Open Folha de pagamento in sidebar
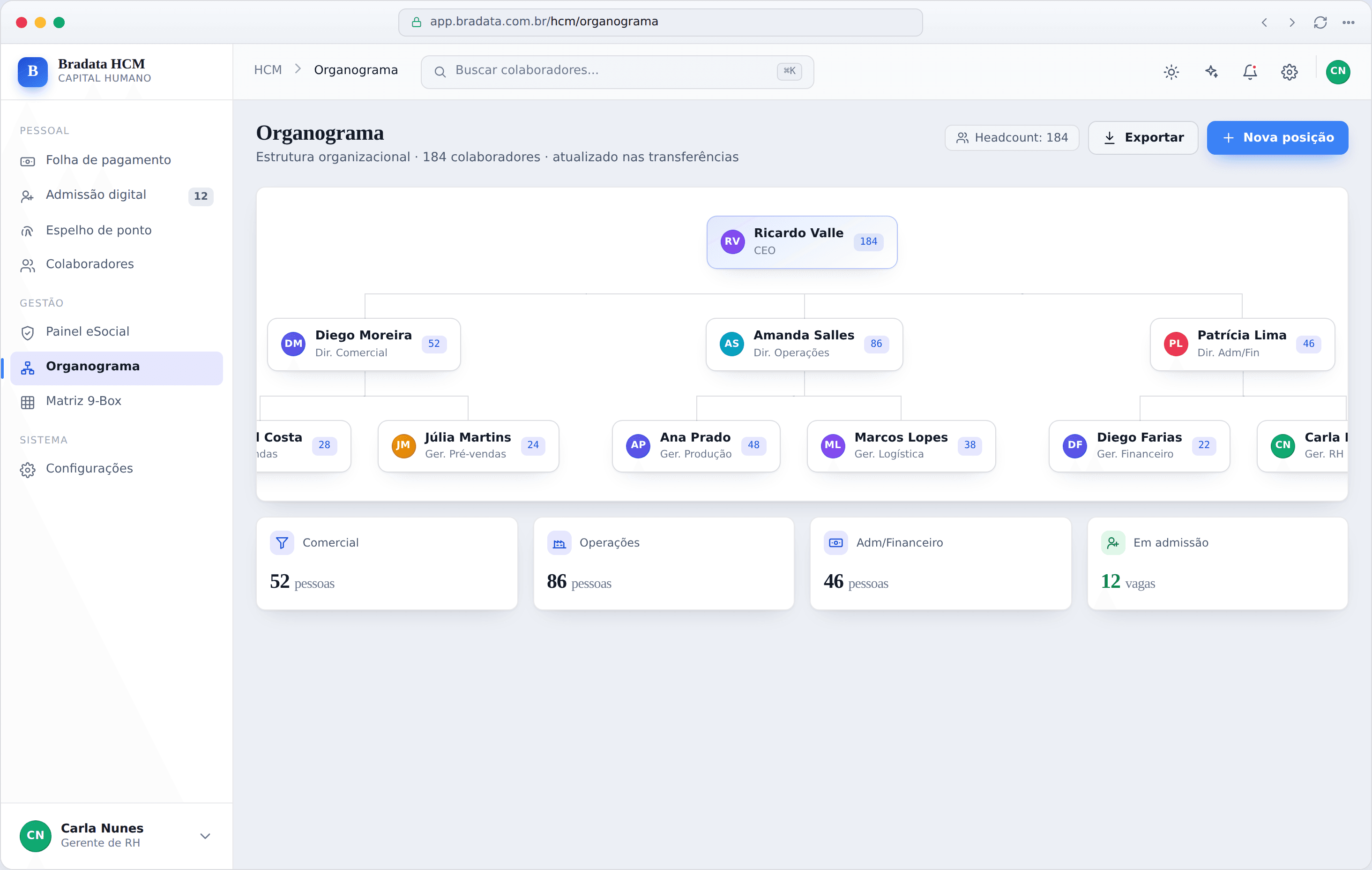Image resolution: width=1372 pixels, height=870 pixels. (116, 160)
